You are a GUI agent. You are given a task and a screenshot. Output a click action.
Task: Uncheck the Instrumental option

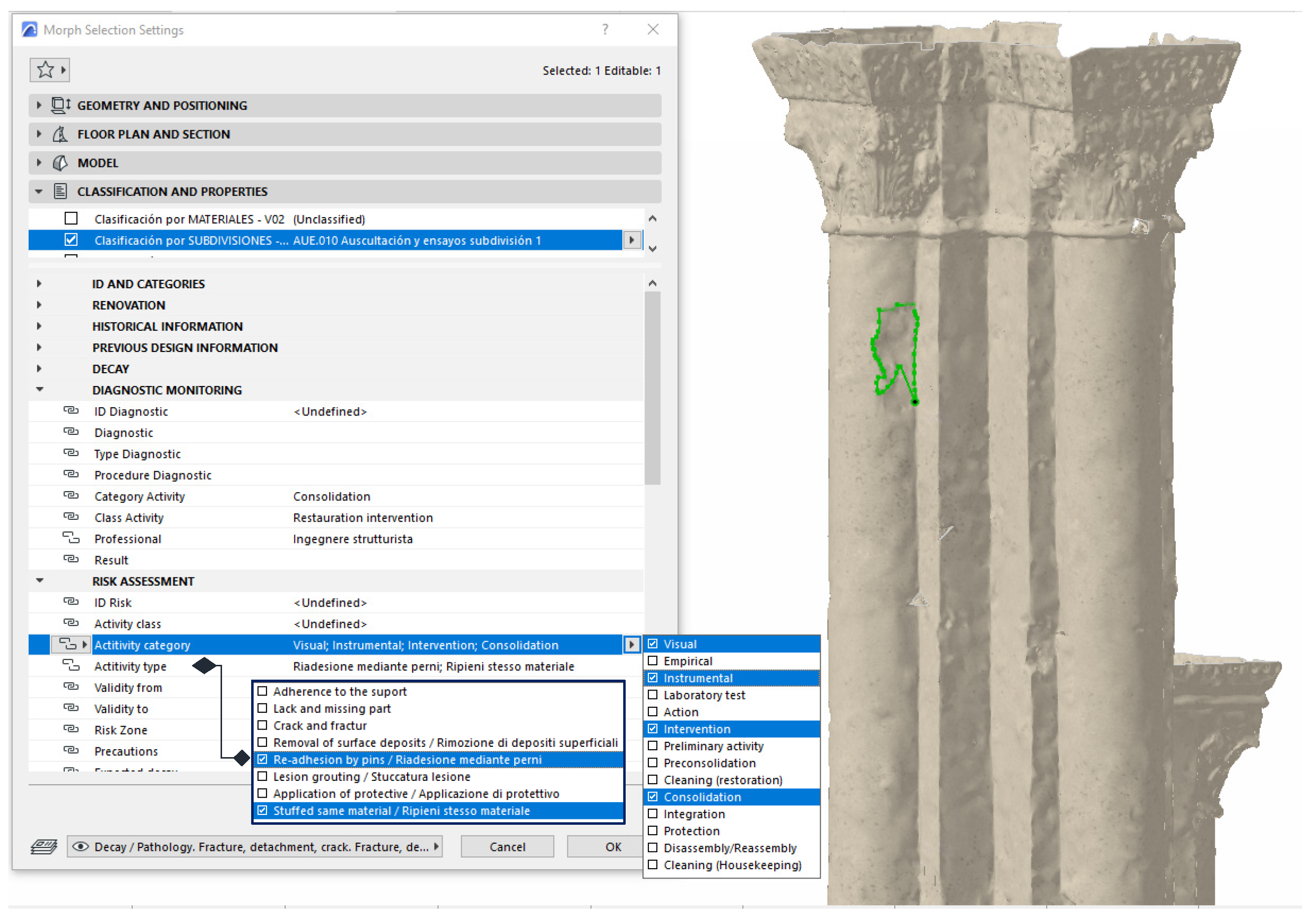point(652,678)
